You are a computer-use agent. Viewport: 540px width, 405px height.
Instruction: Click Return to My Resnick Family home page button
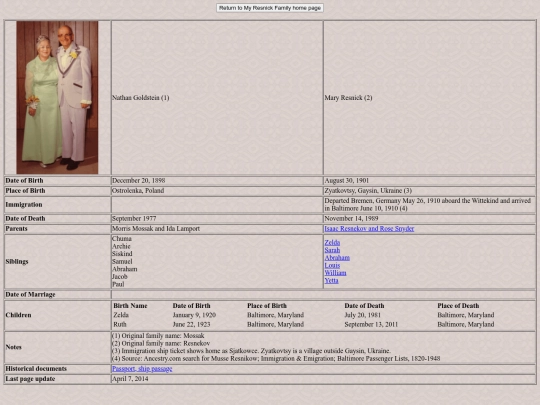(x=270, y=8)
